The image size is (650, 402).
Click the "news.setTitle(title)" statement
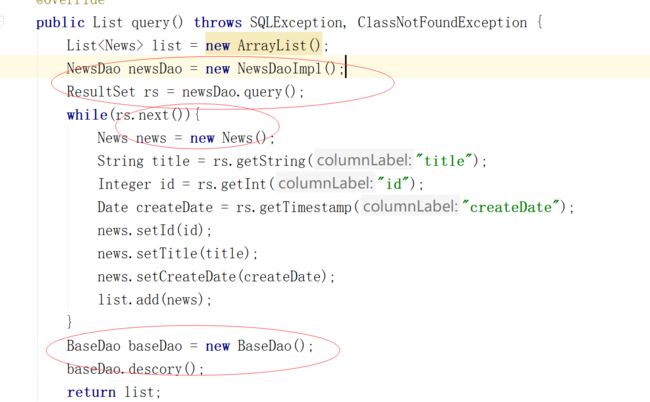tap(177, 254)
